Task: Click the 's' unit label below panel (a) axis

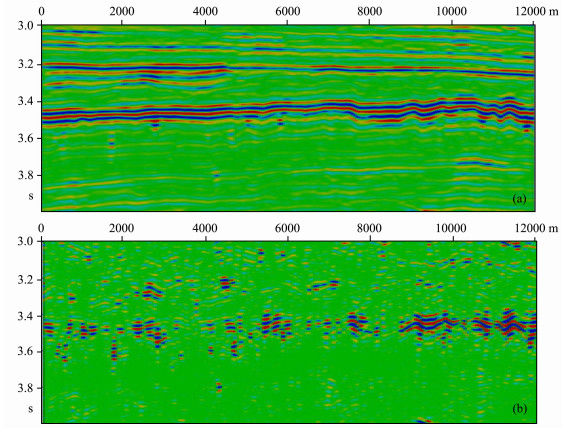Action: [x=31, y=196]
